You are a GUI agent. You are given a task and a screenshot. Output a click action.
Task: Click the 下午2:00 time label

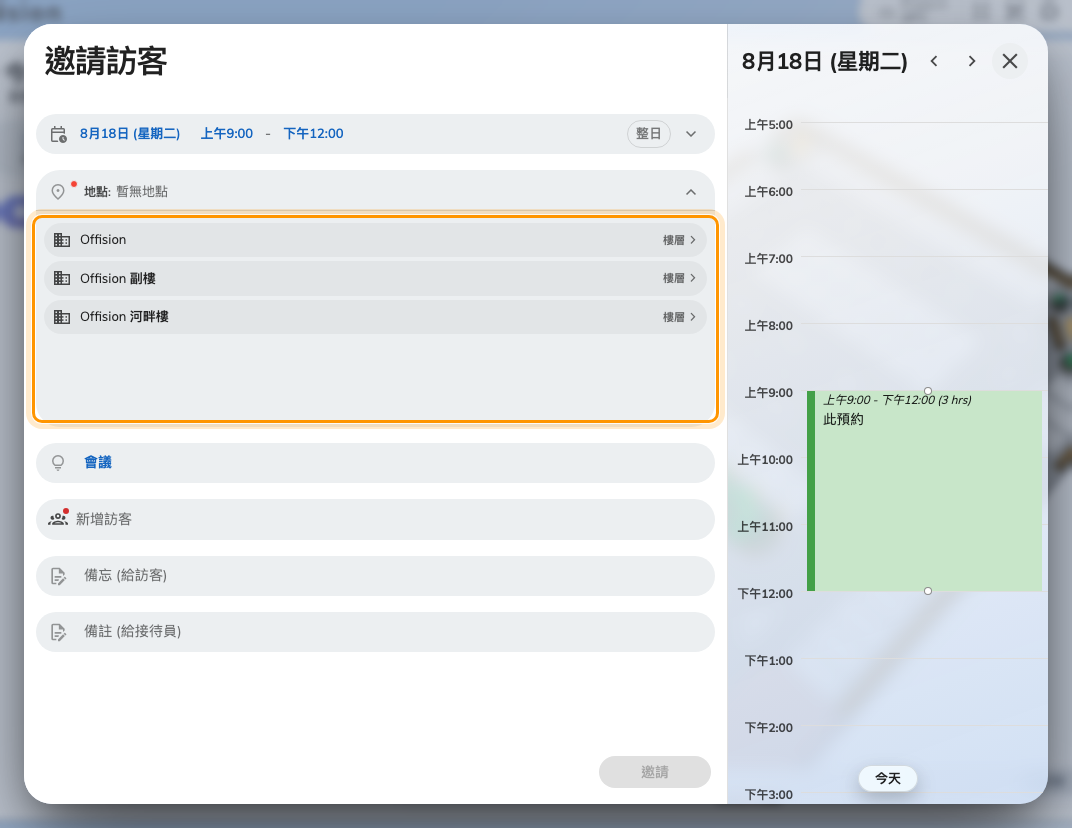[x=768, y=727]
